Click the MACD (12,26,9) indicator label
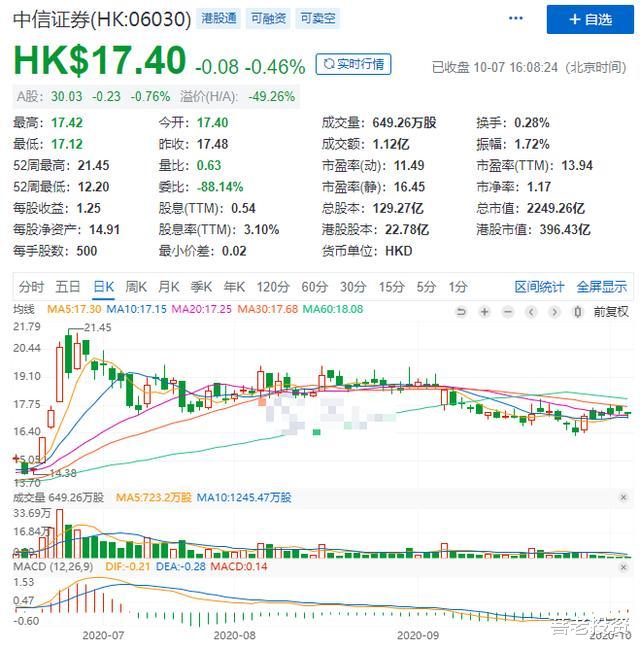The width and height of the screenshot is (640, 649). point(53,567)
